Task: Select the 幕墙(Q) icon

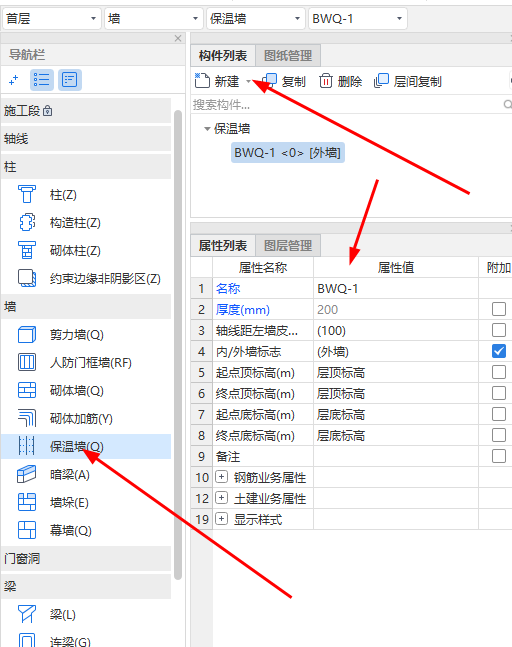Action: coord(27,530)
